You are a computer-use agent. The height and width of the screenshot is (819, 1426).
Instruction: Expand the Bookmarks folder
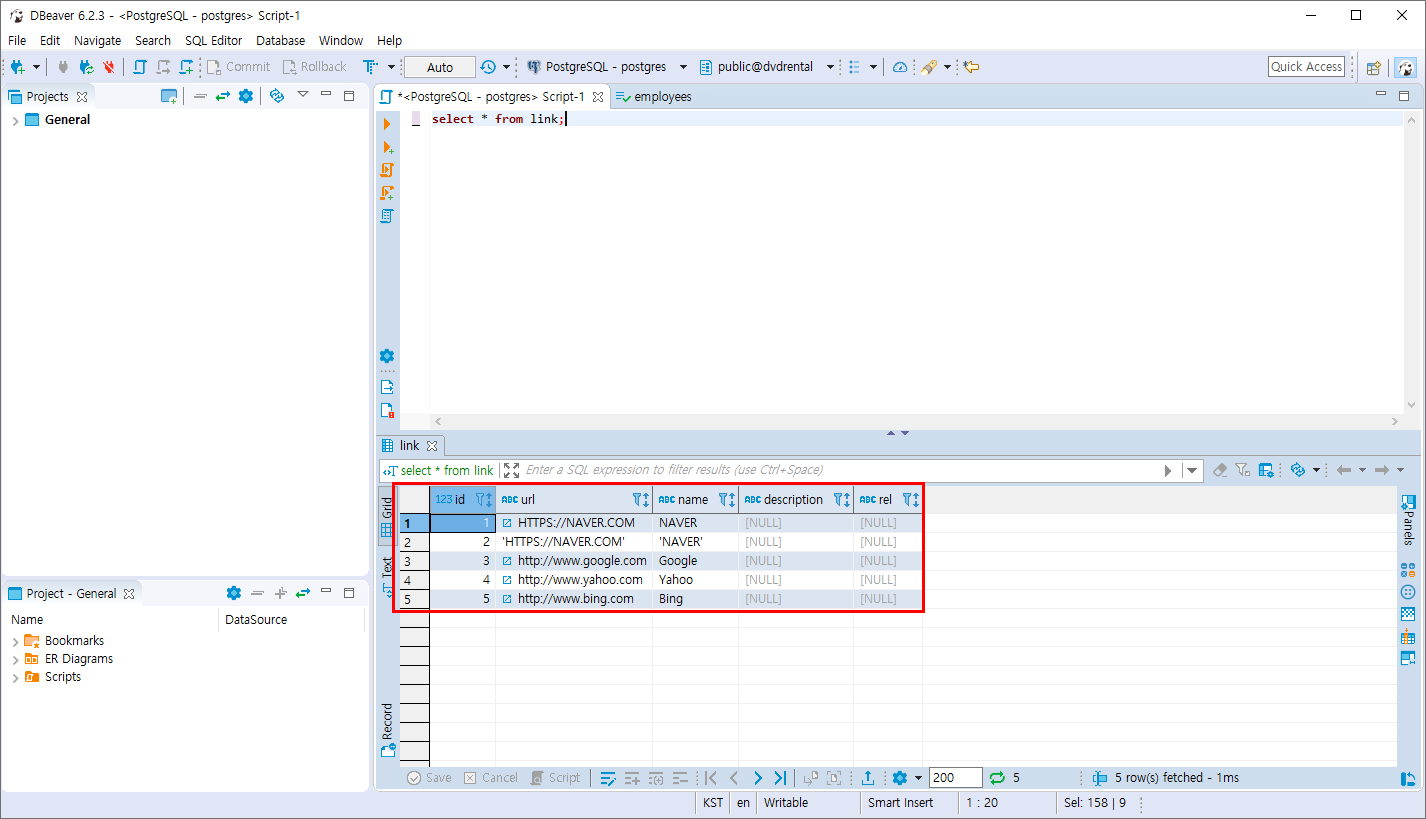15,641
